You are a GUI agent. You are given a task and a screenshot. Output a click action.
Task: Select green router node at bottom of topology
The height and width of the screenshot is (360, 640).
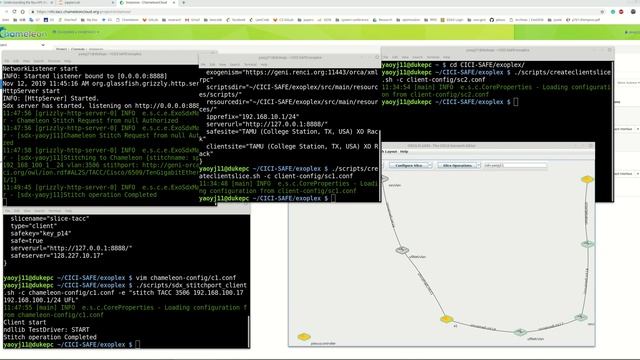point(520,332)
